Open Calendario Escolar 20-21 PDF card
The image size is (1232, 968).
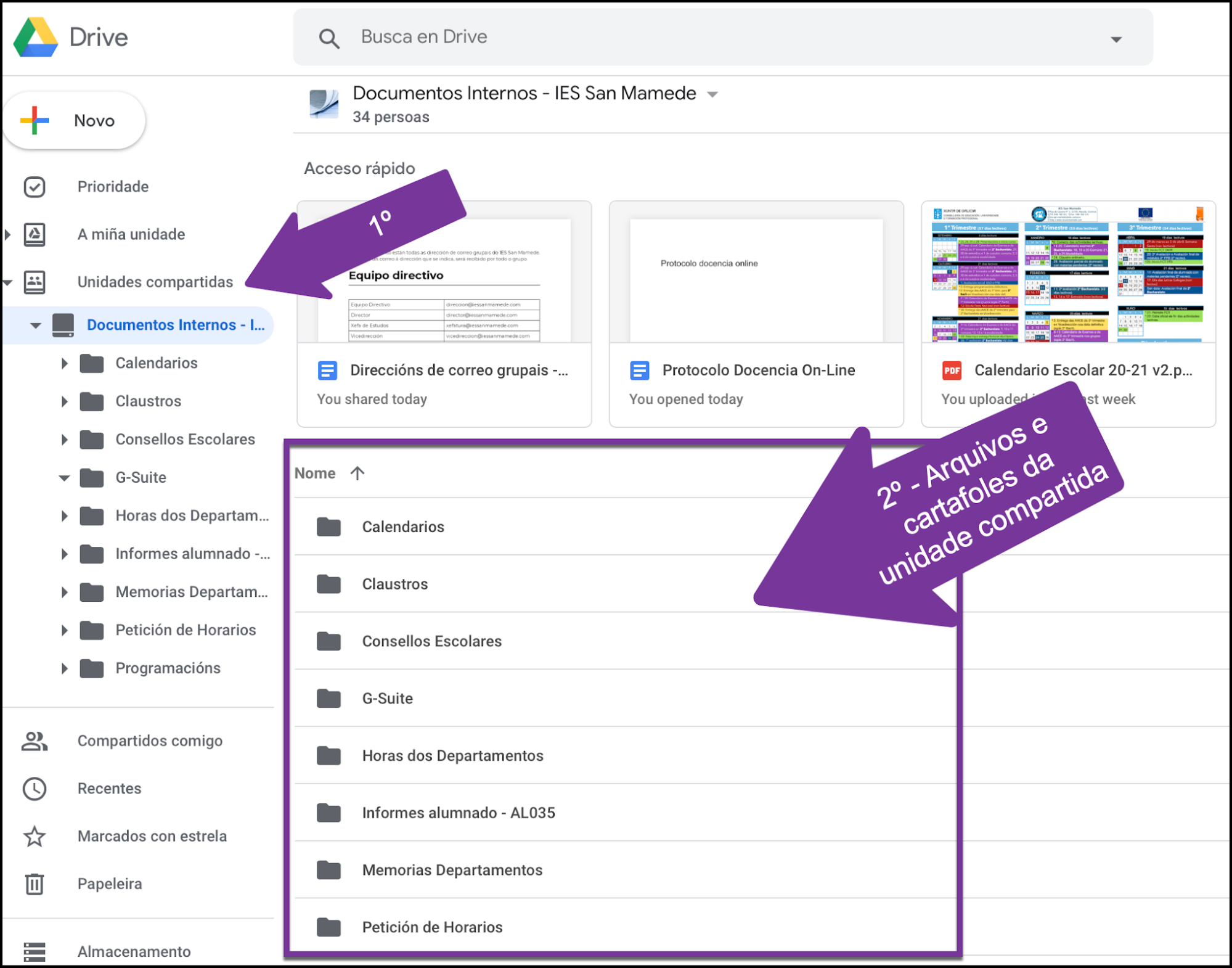(x=1068, y=313)
